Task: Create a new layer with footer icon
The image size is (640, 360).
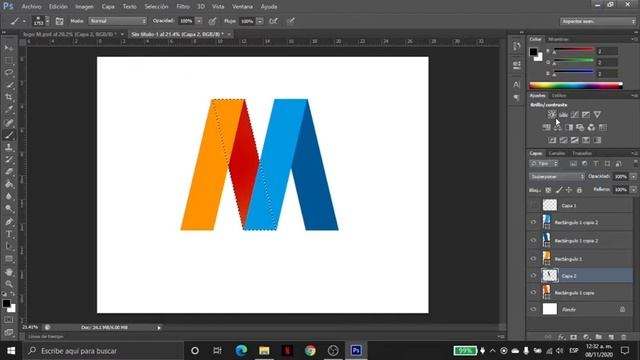Action: click(611, 337)
